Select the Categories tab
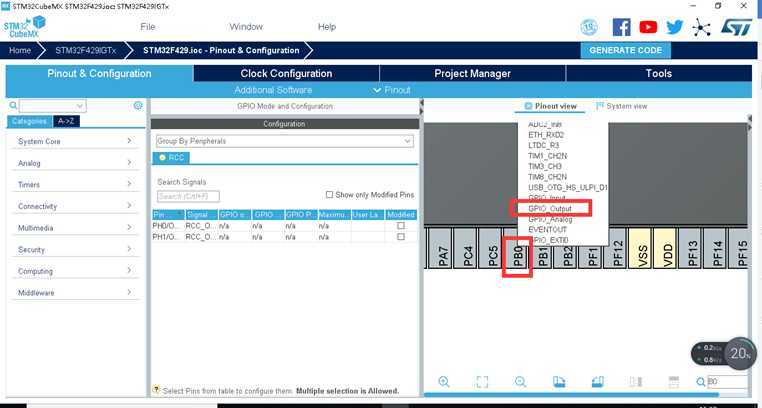Image resolution: width=762 pixels, height=408 pixels. point(30,121)
